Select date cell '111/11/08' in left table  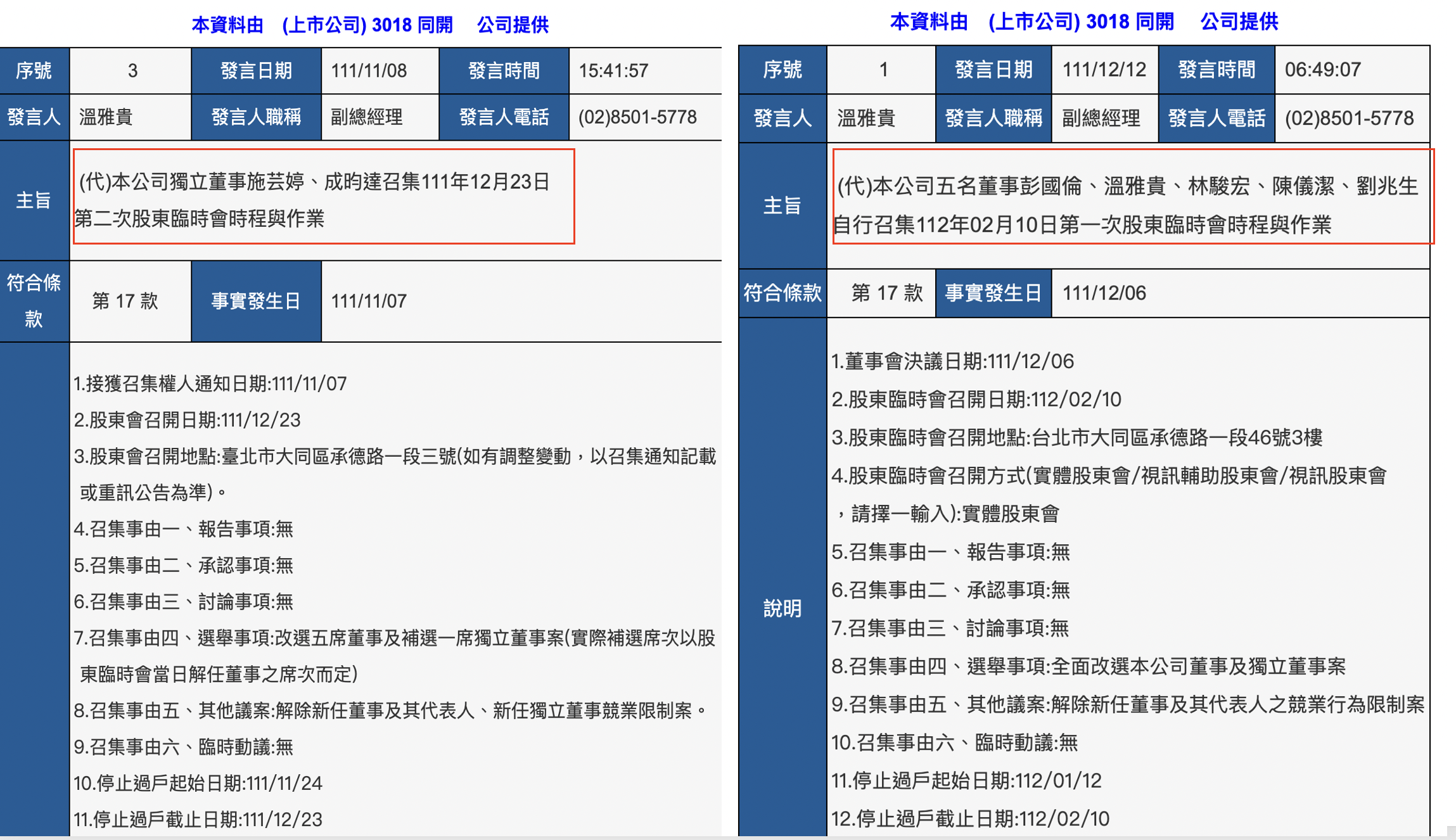(369, 70)
